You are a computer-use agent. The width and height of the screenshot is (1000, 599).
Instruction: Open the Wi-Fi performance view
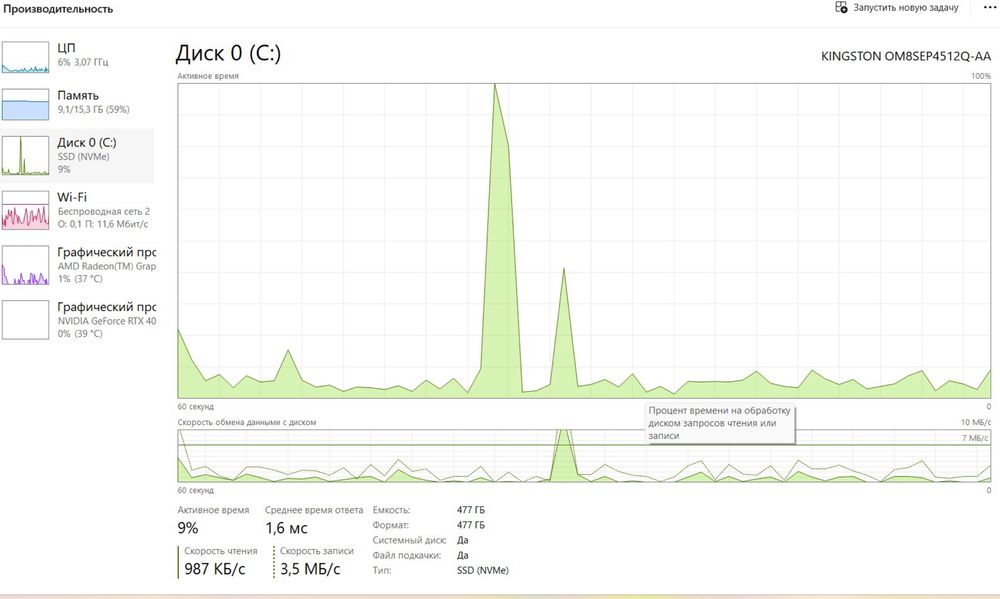coord(77,210)
